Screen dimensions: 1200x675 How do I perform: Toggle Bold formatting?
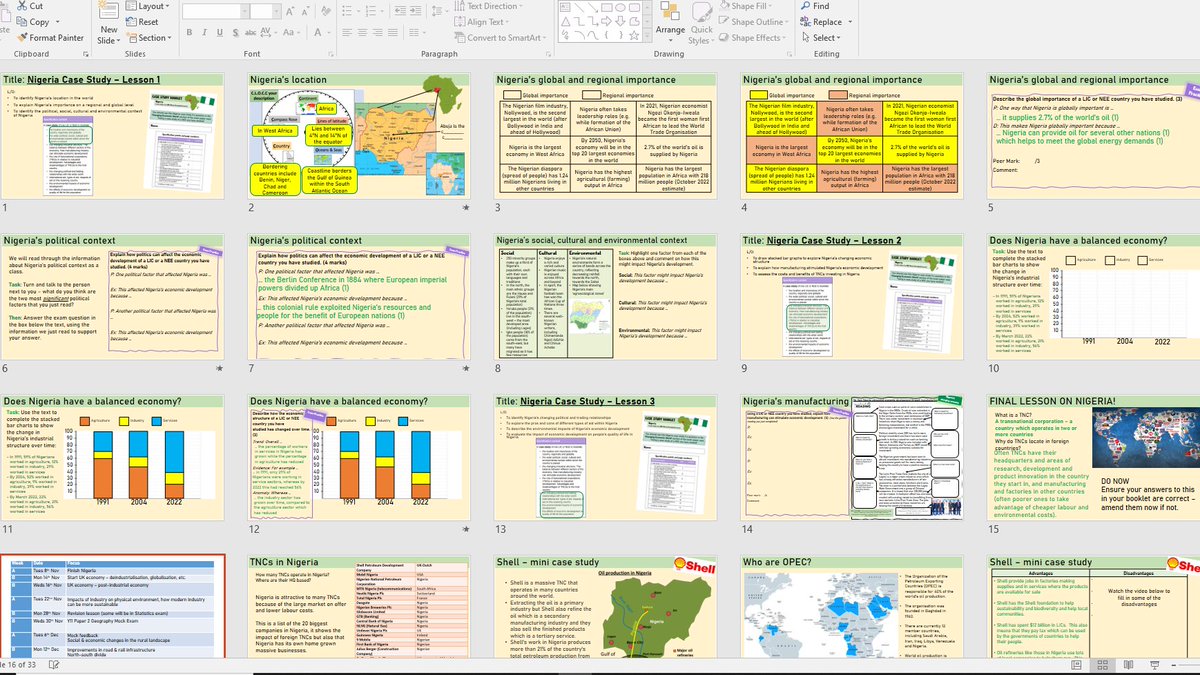pos(189,33)
